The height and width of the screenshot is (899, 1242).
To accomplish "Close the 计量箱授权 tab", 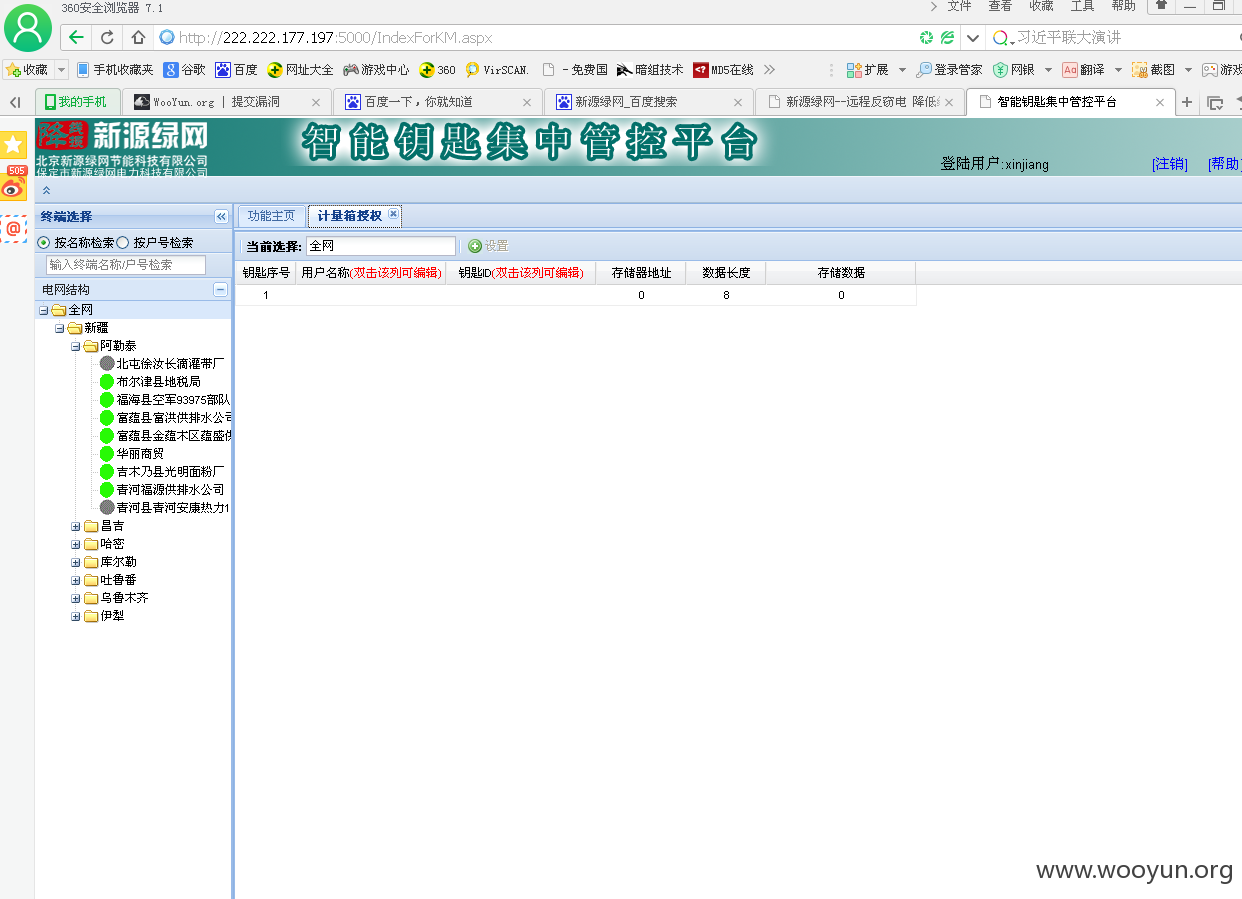I will coord(394,214).
